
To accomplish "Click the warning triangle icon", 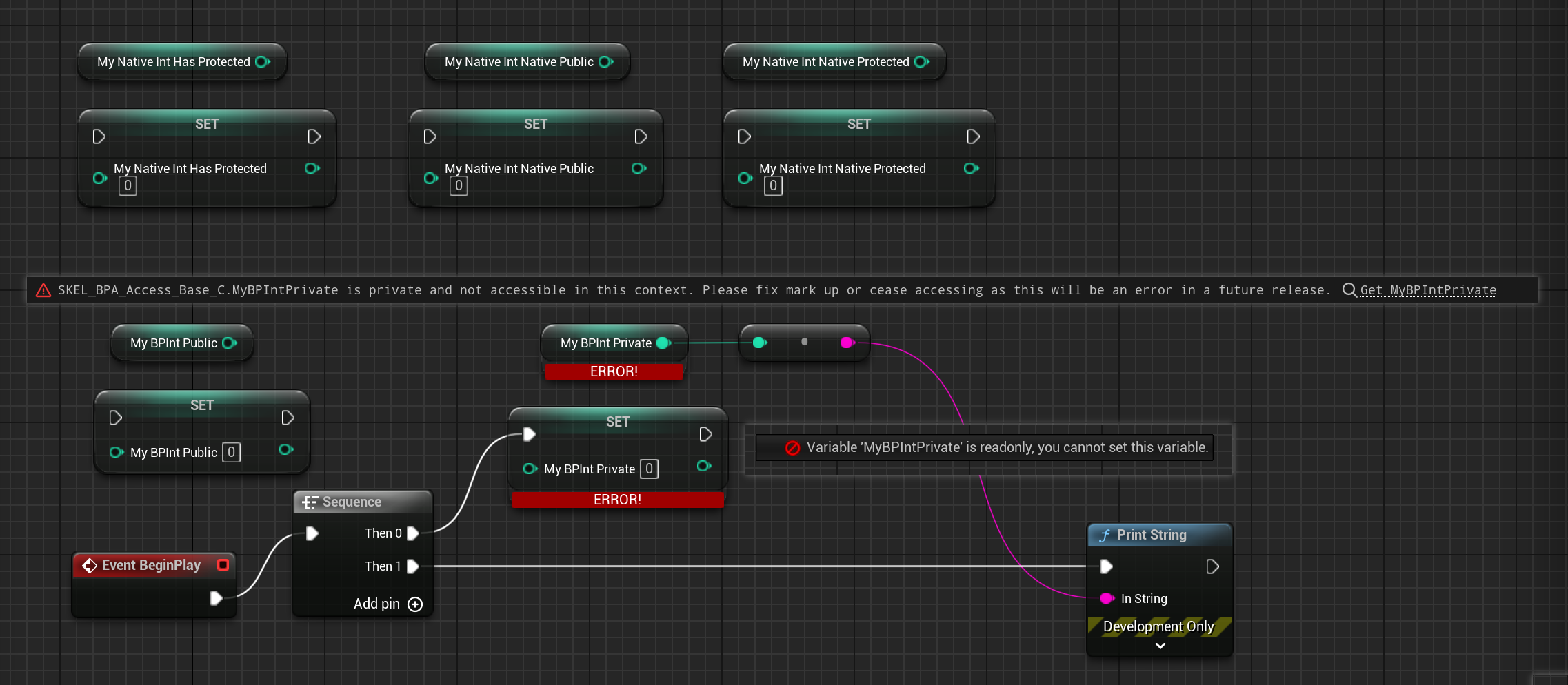I will (43, 290).
